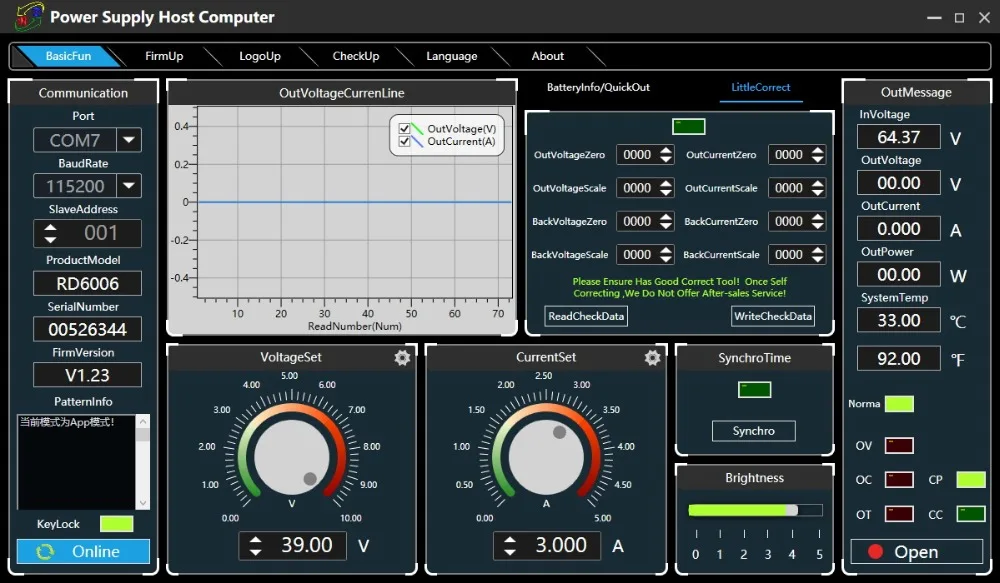Viewport: 1000px width, 583px height.
Task: Switch to the CheckUp tab
Action: pyautogui.click(x=356, y=56)
